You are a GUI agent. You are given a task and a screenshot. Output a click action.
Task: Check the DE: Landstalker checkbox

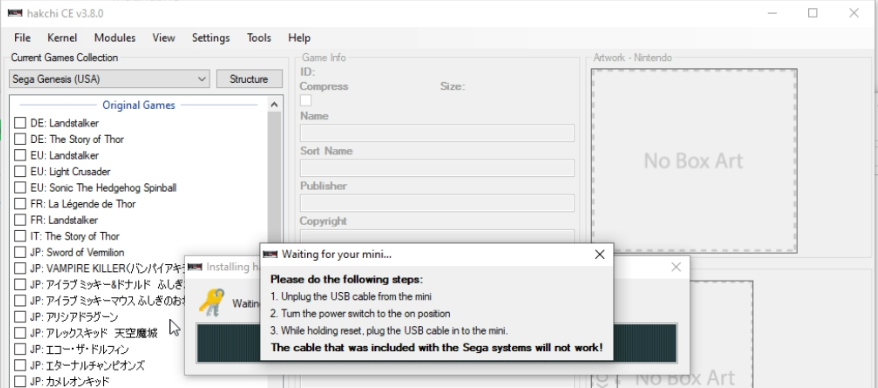click(20, 123)
